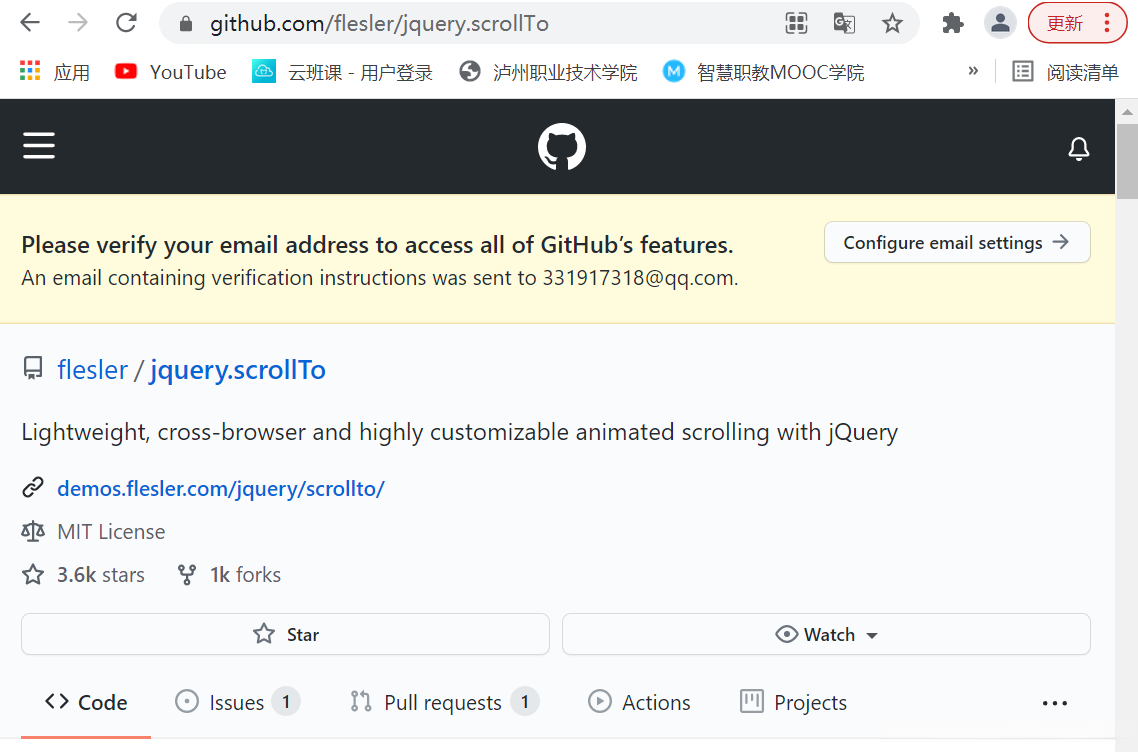Open the Chrome extensions puzzle icon
Viewport: 1138px width, 752px height.
pyautogui.click(x=952, y=23)
